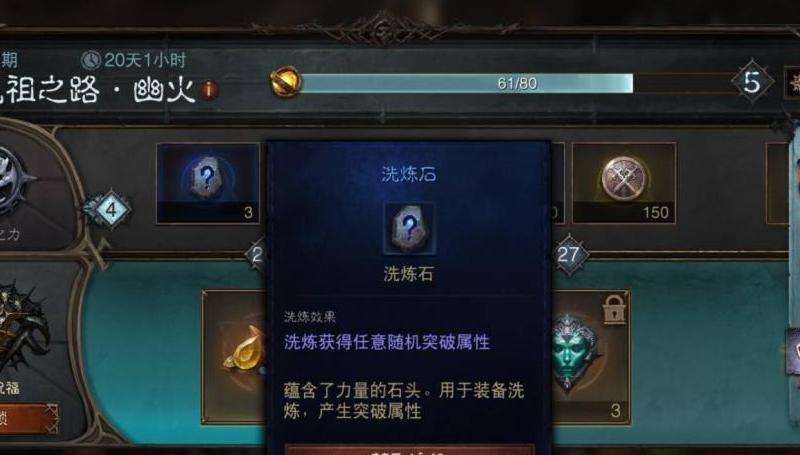
Task: Click the partially hidden level 2 marker
Action: click(x=256, y=255)
